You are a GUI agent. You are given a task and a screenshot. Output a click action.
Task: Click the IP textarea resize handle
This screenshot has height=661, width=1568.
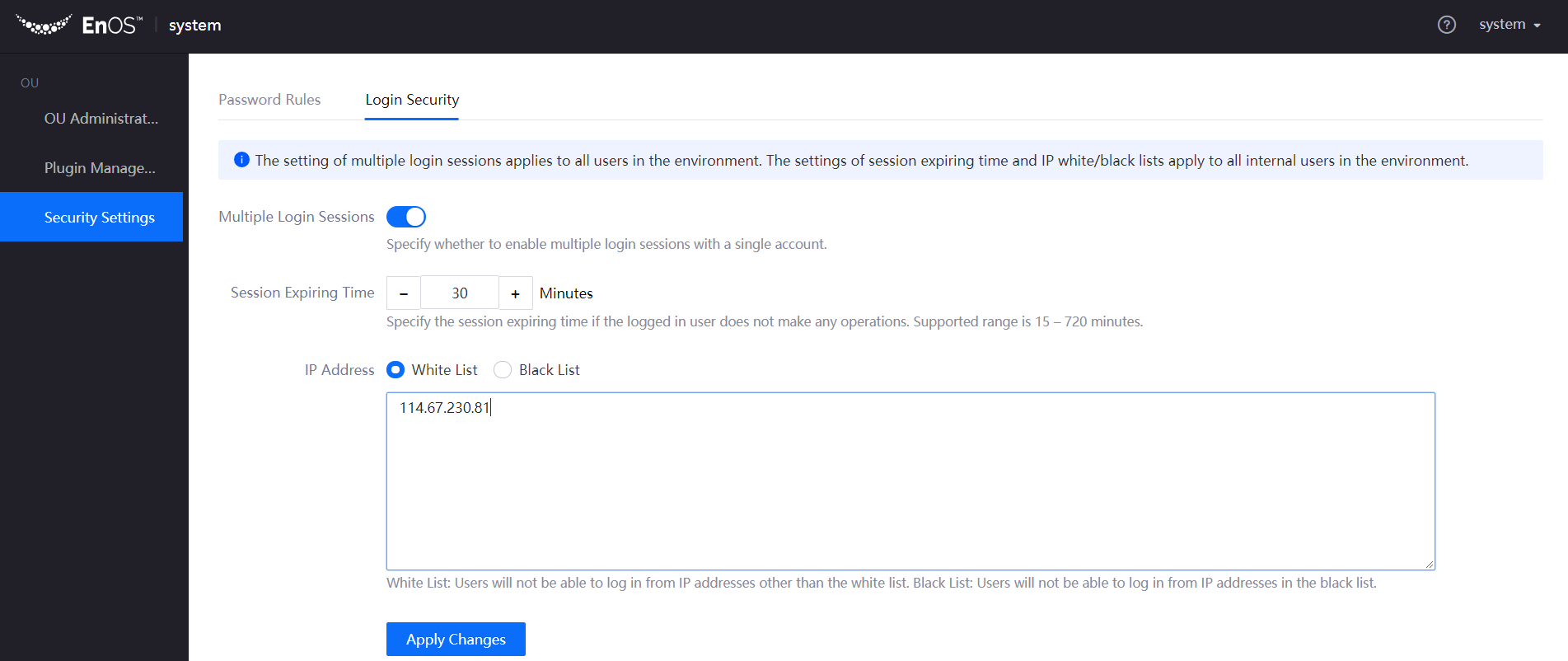coord(1430,565)
